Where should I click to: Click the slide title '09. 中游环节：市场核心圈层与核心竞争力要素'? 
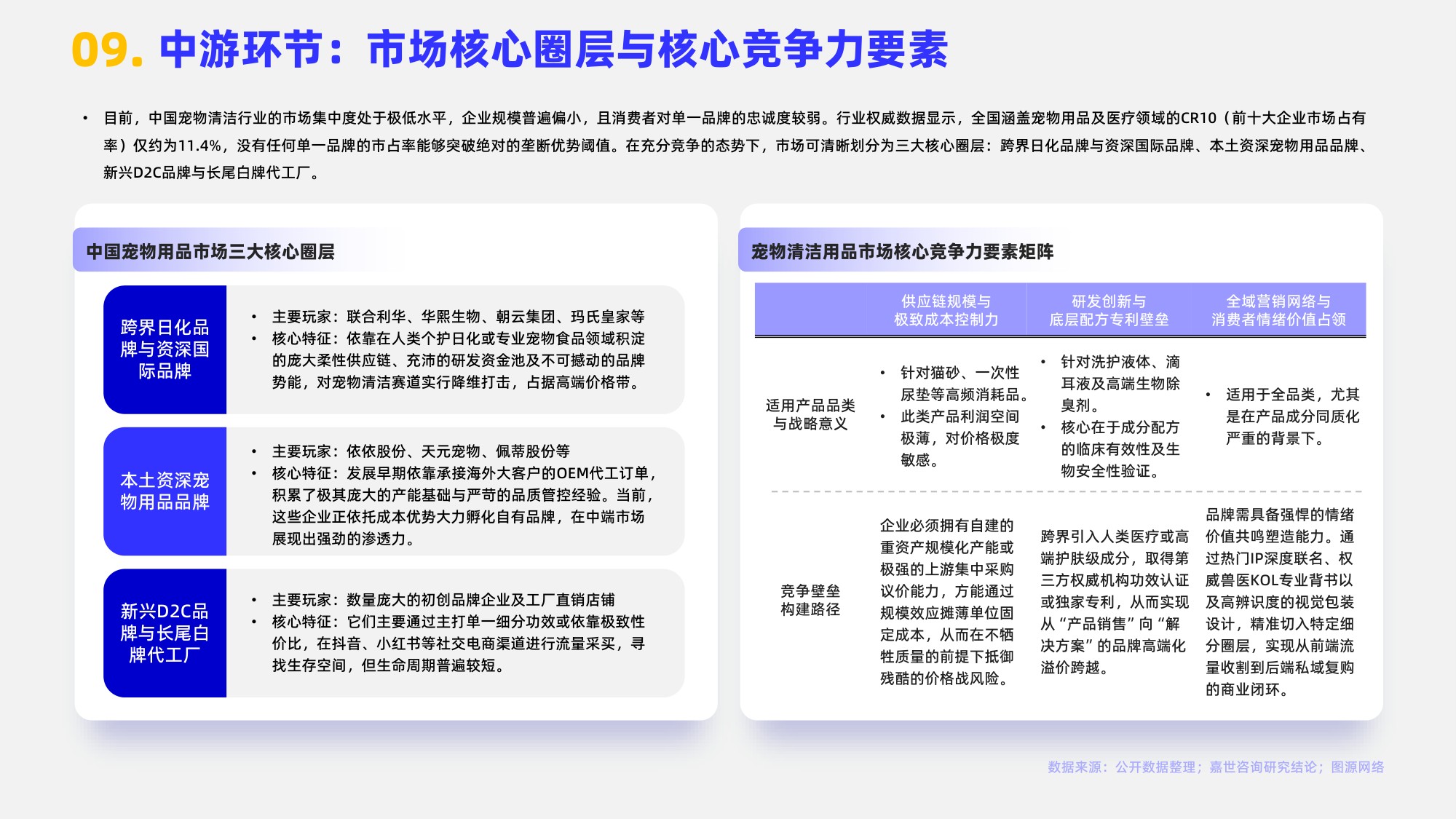(x=510, y=50)
